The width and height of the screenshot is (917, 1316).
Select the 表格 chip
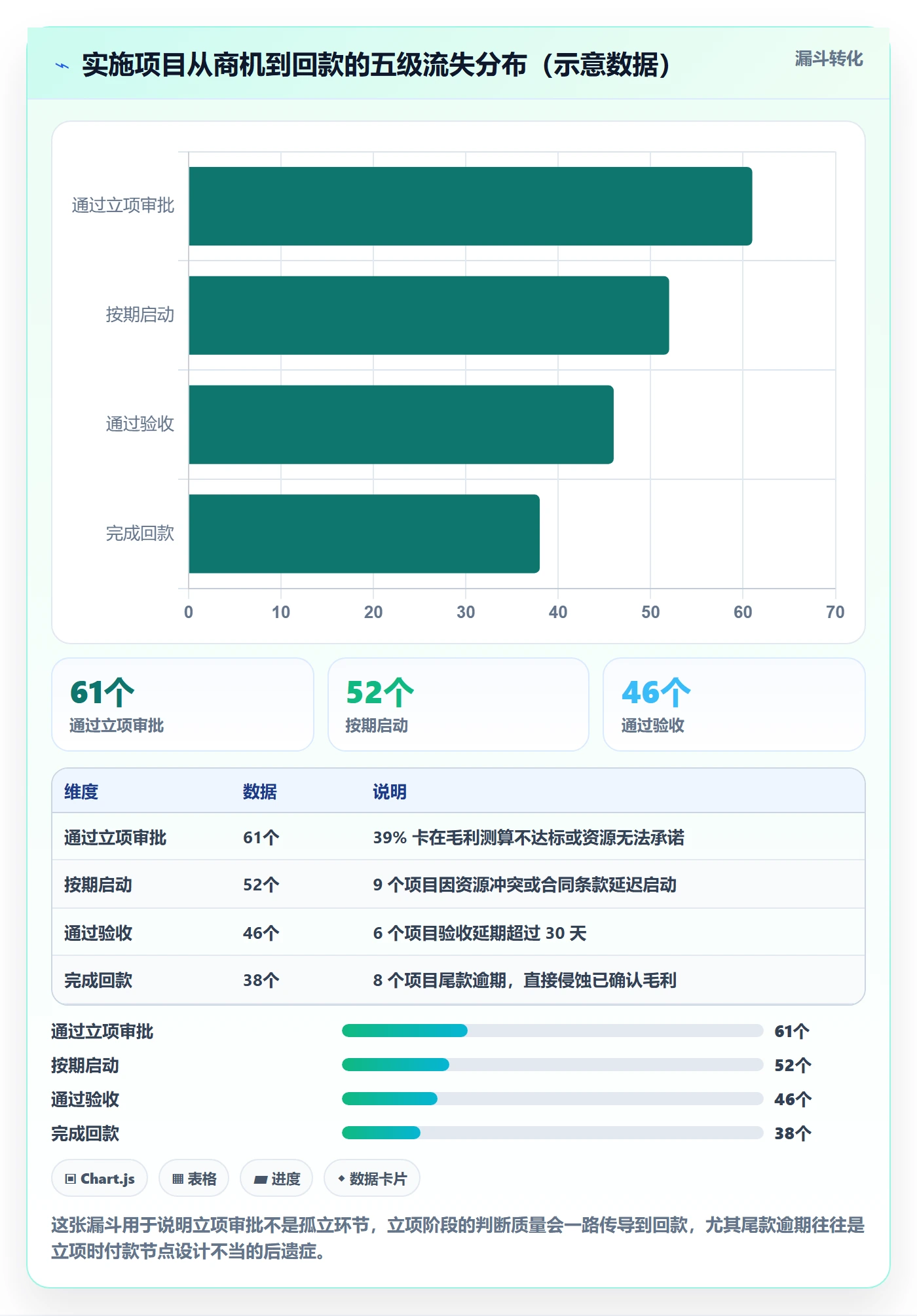pos(194,1179)
